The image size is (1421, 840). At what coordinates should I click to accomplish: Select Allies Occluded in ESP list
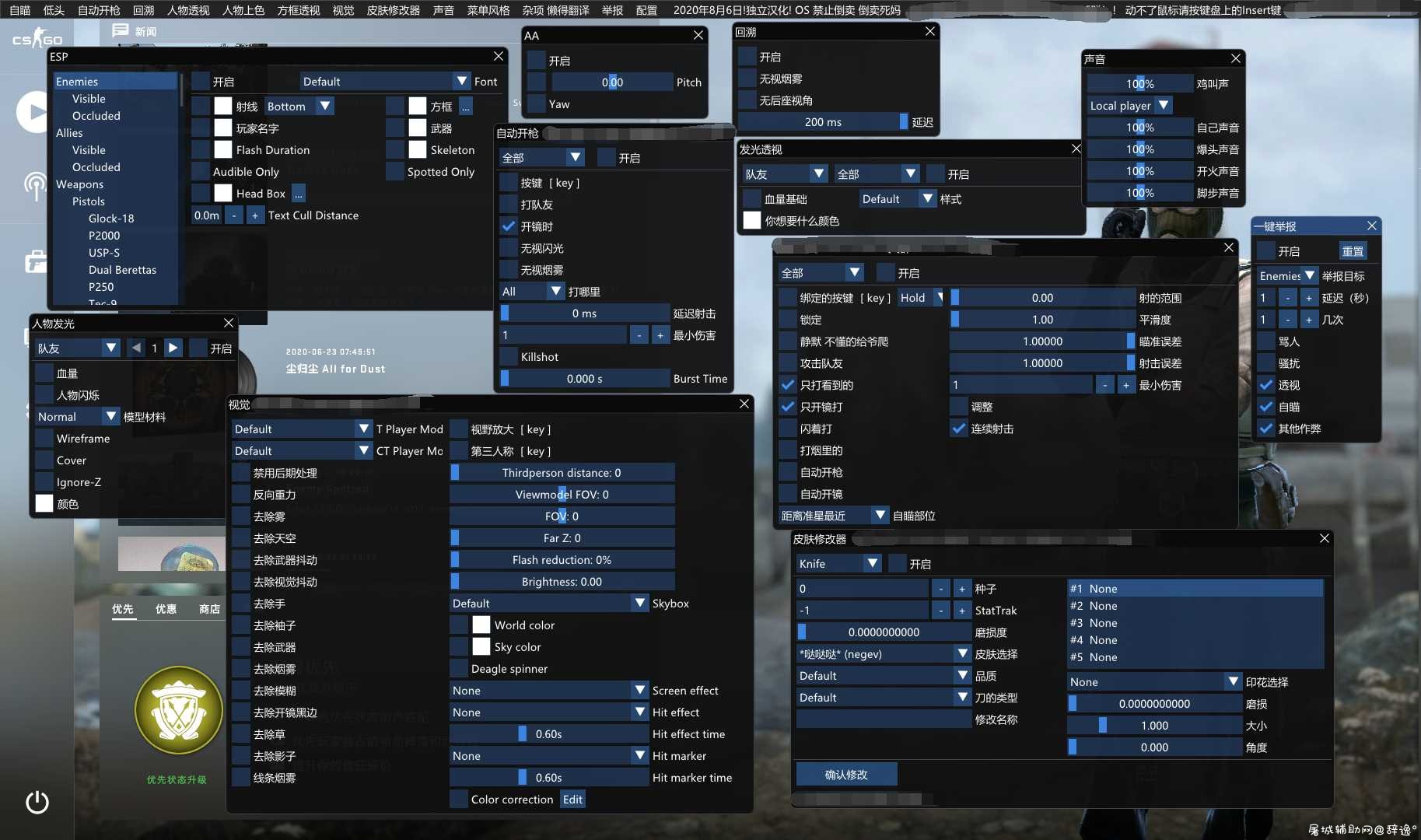96,167
